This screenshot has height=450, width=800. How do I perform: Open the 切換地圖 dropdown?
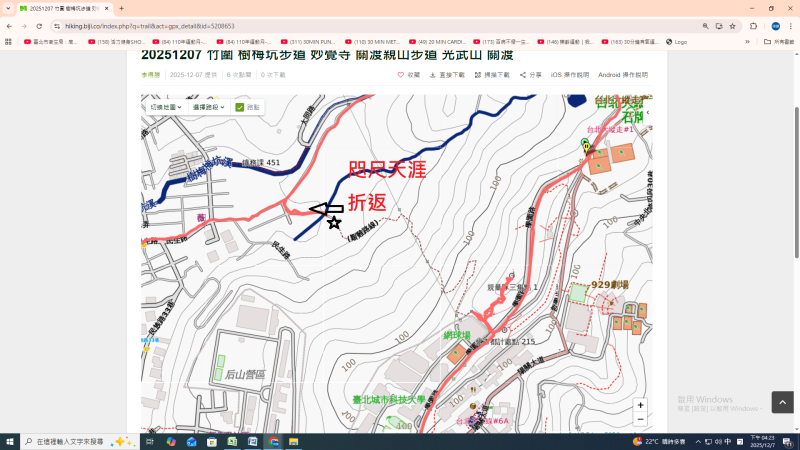point(164,107)
